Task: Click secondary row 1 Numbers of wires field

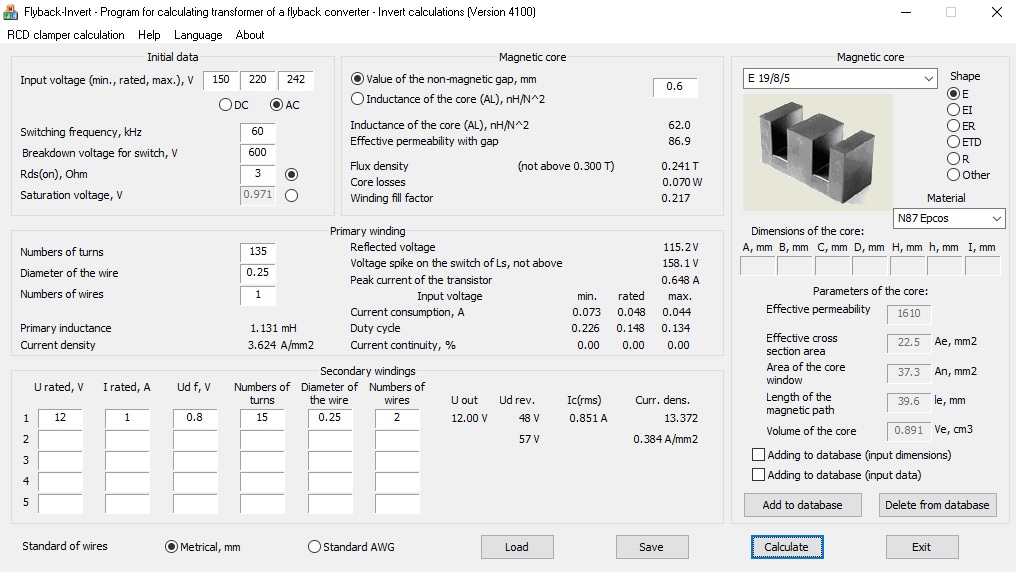Action: 397,418
